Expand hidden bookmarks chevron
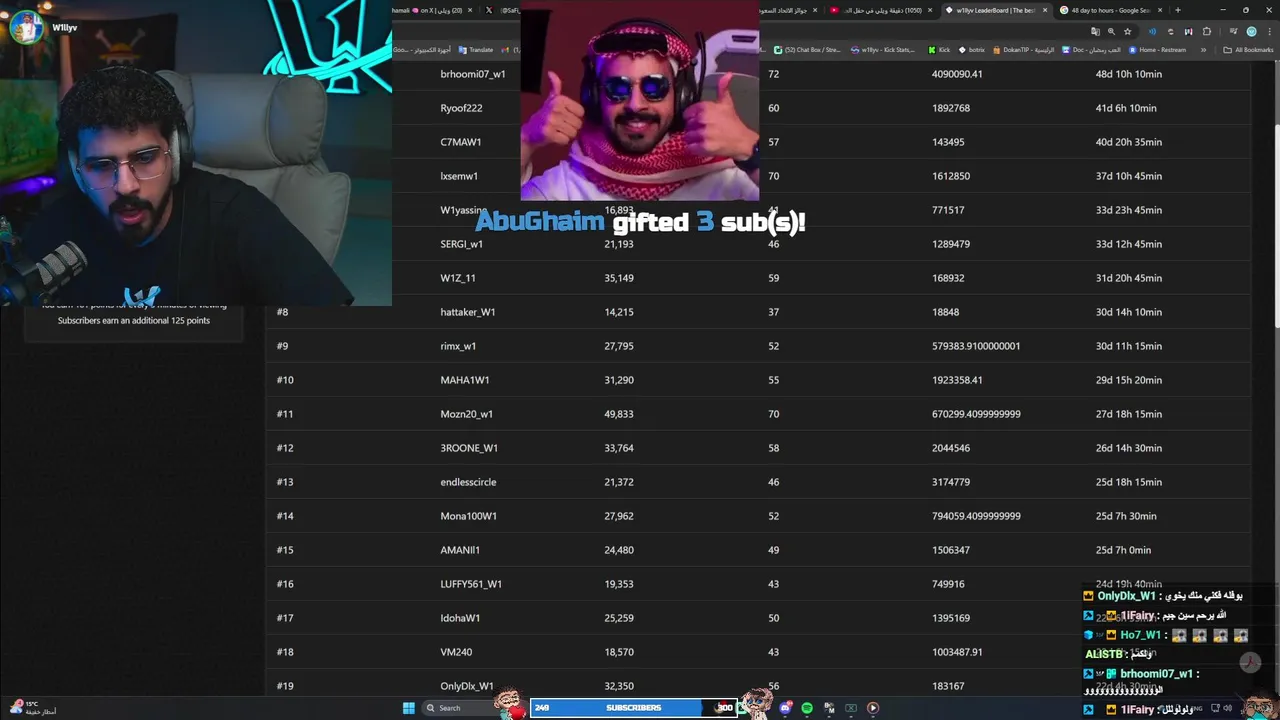 pos(1203,49)
